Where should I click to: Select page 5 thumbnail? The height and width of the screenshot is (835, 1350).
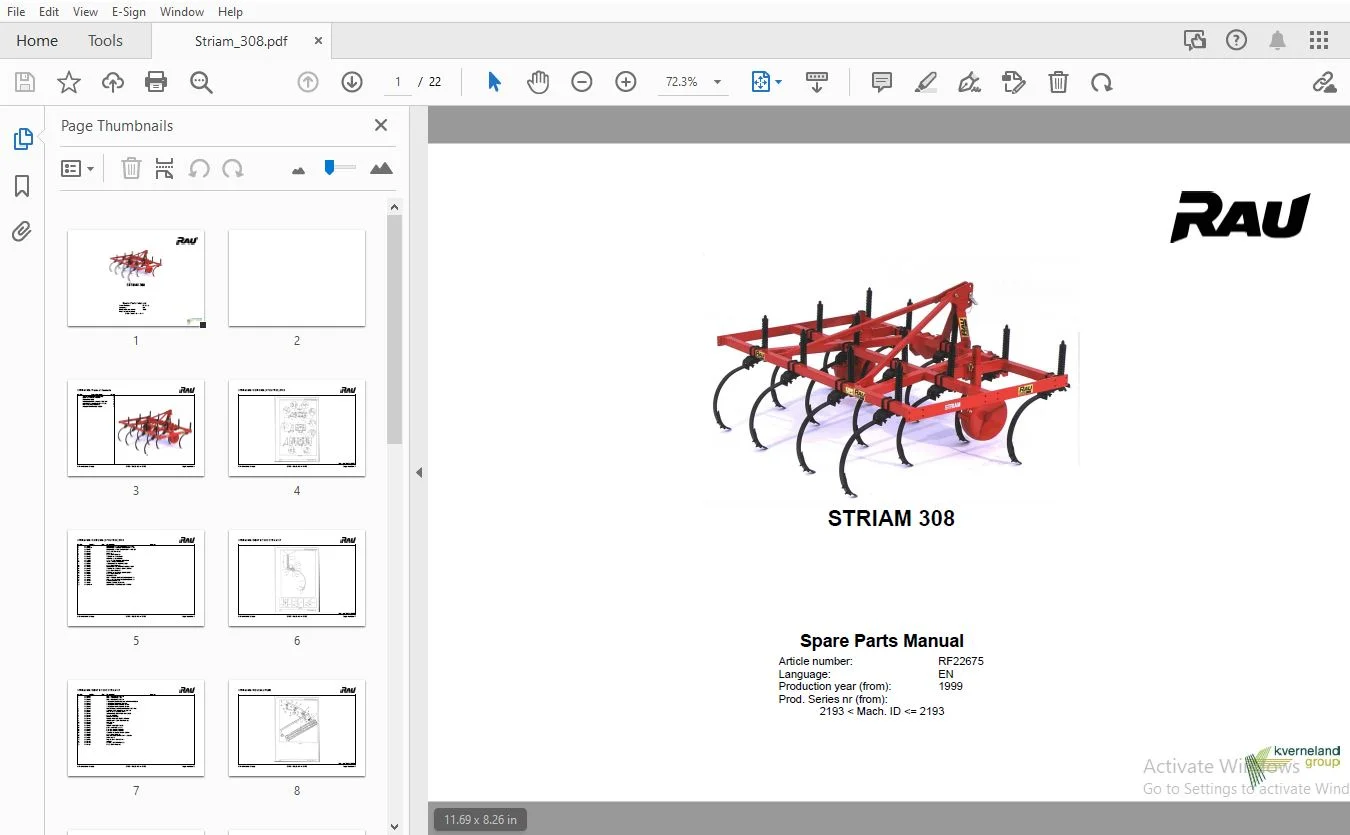[x=136, y=578]
